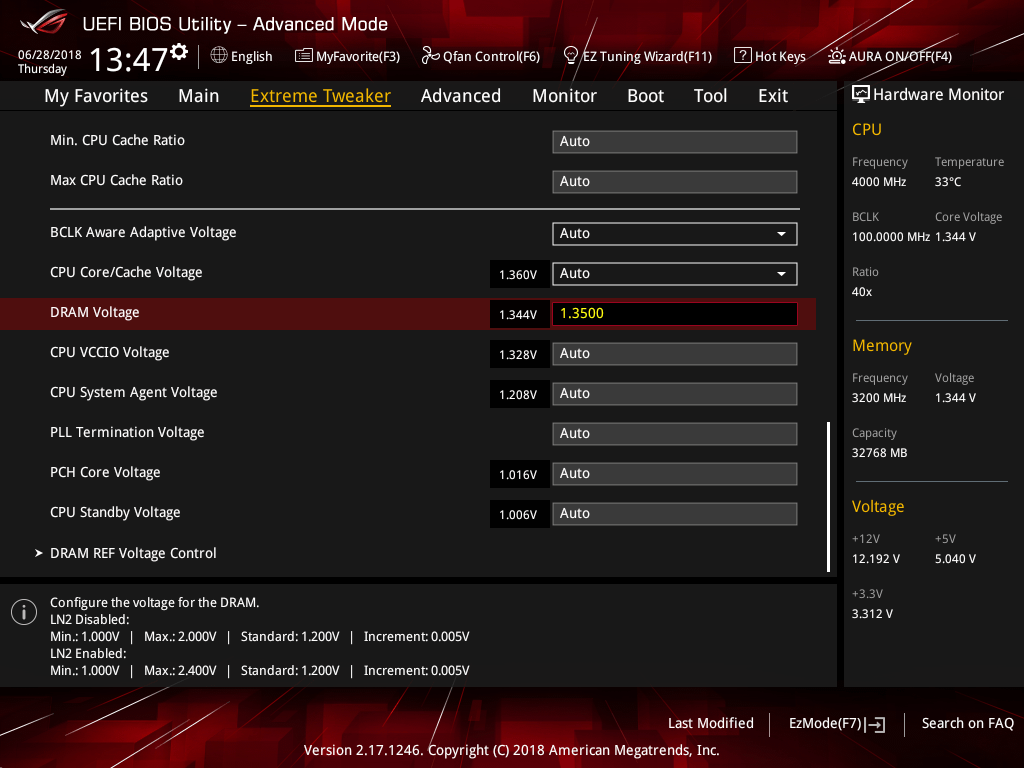Click the Qfan Control fan icon
This screenshot has width=1024, height=768.
coord(430,56)
